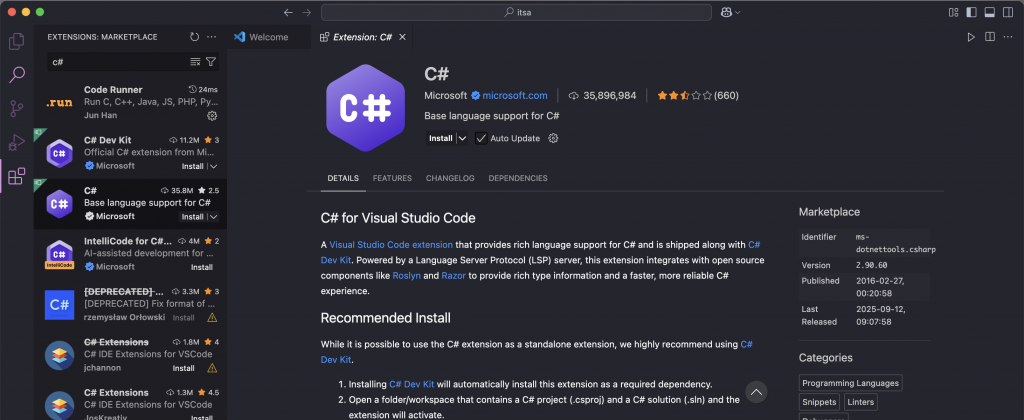Open the Source Control view

pos(16,109)
